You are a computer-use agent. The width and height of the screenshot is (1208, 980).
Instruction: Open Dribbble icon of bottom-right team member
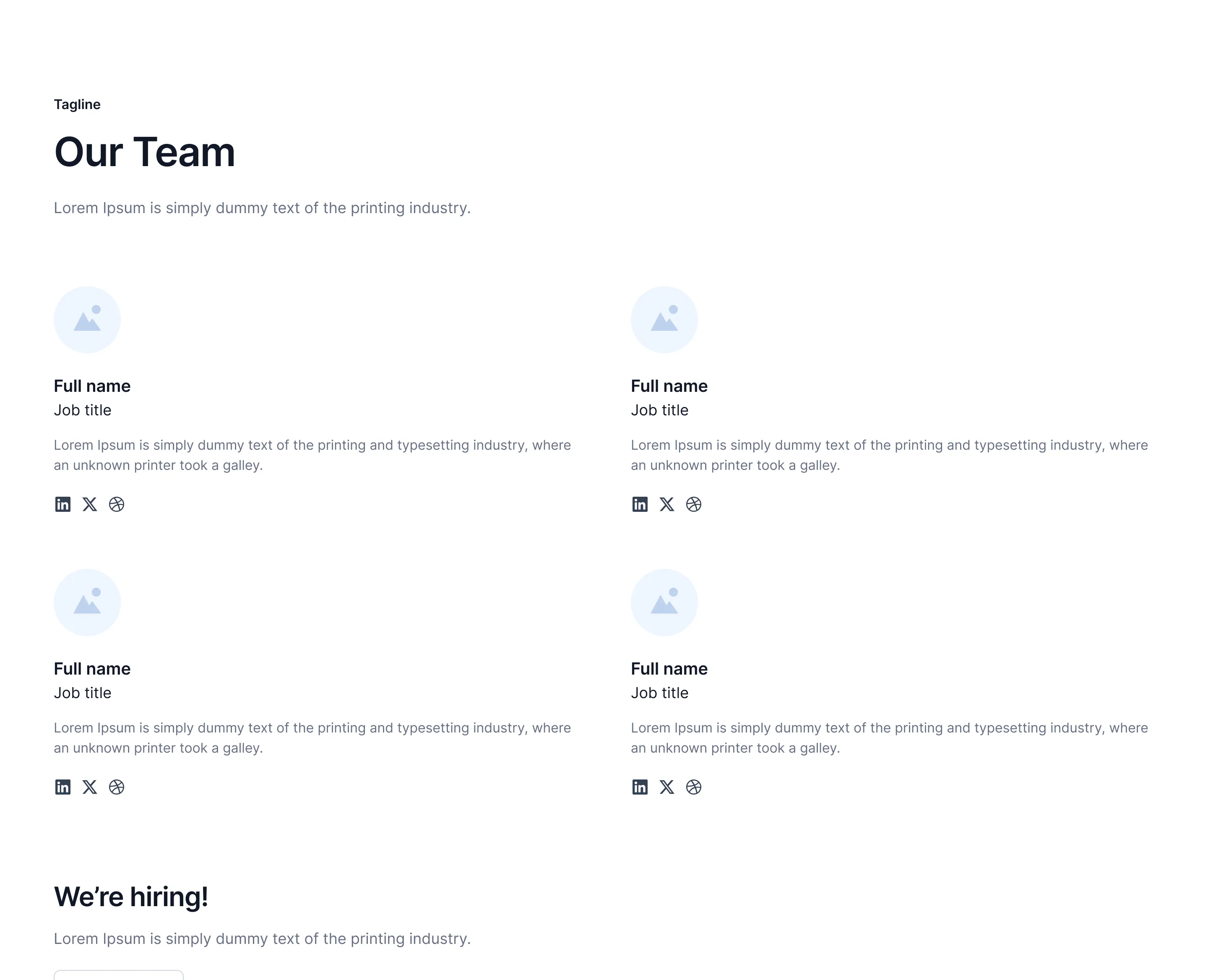(694, 787)
